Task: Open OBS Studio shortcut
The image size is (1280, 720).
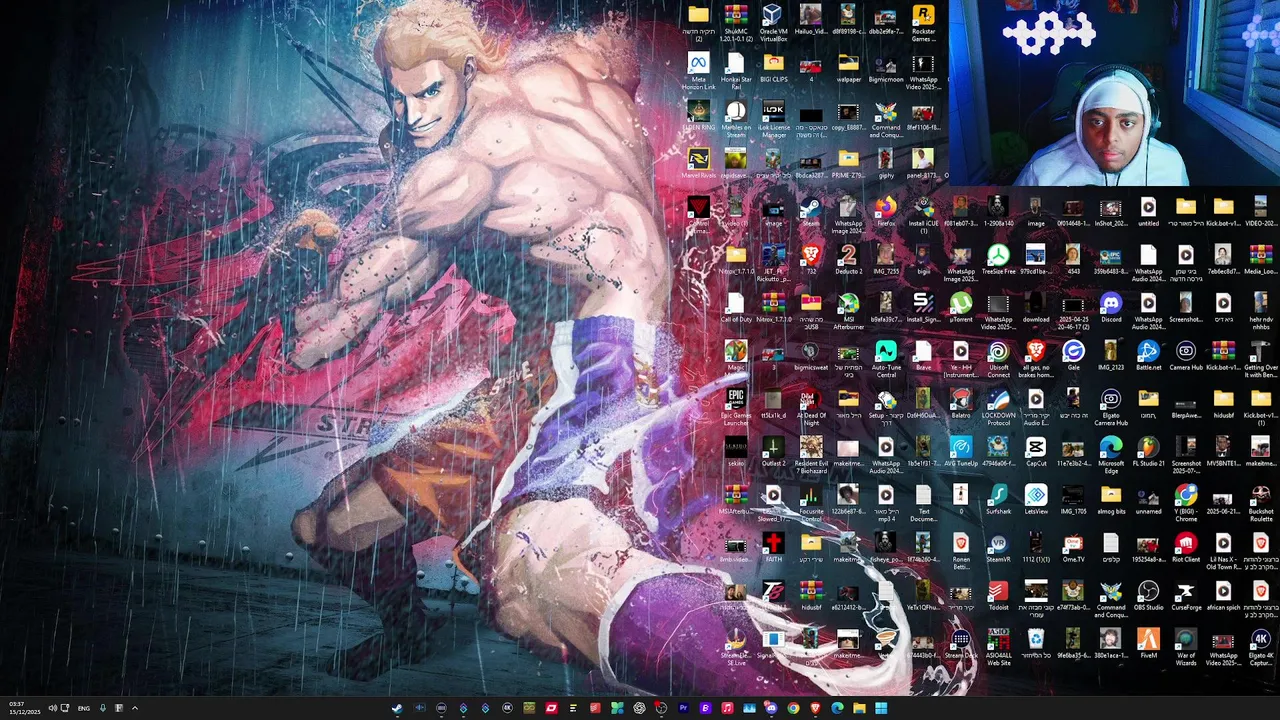Action: coord(1148,596)
